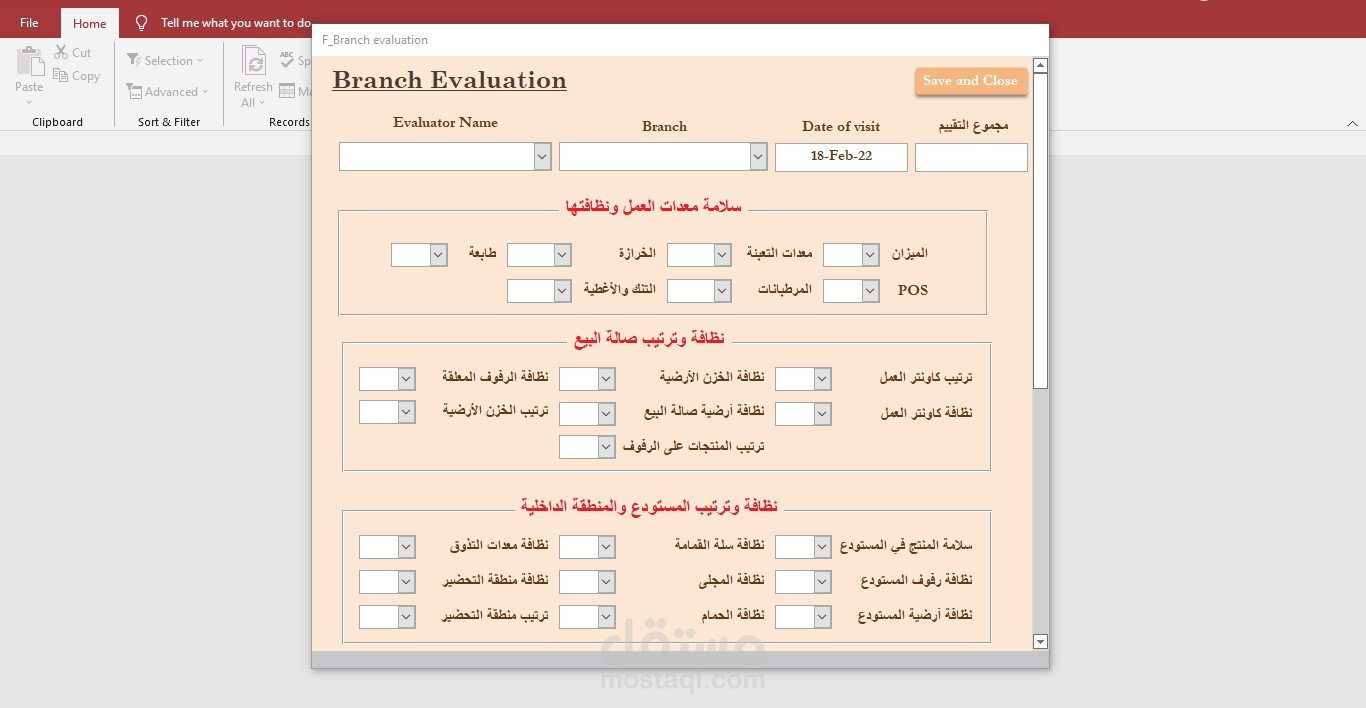Click the form scrollbar up arrow

click(x=1040, y=66)
